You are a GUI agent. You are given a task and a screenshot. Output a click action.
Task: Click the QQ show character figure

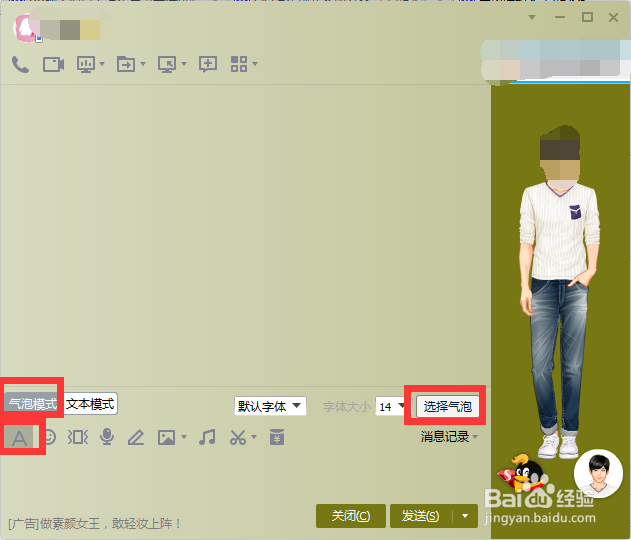tap(559, 293)
